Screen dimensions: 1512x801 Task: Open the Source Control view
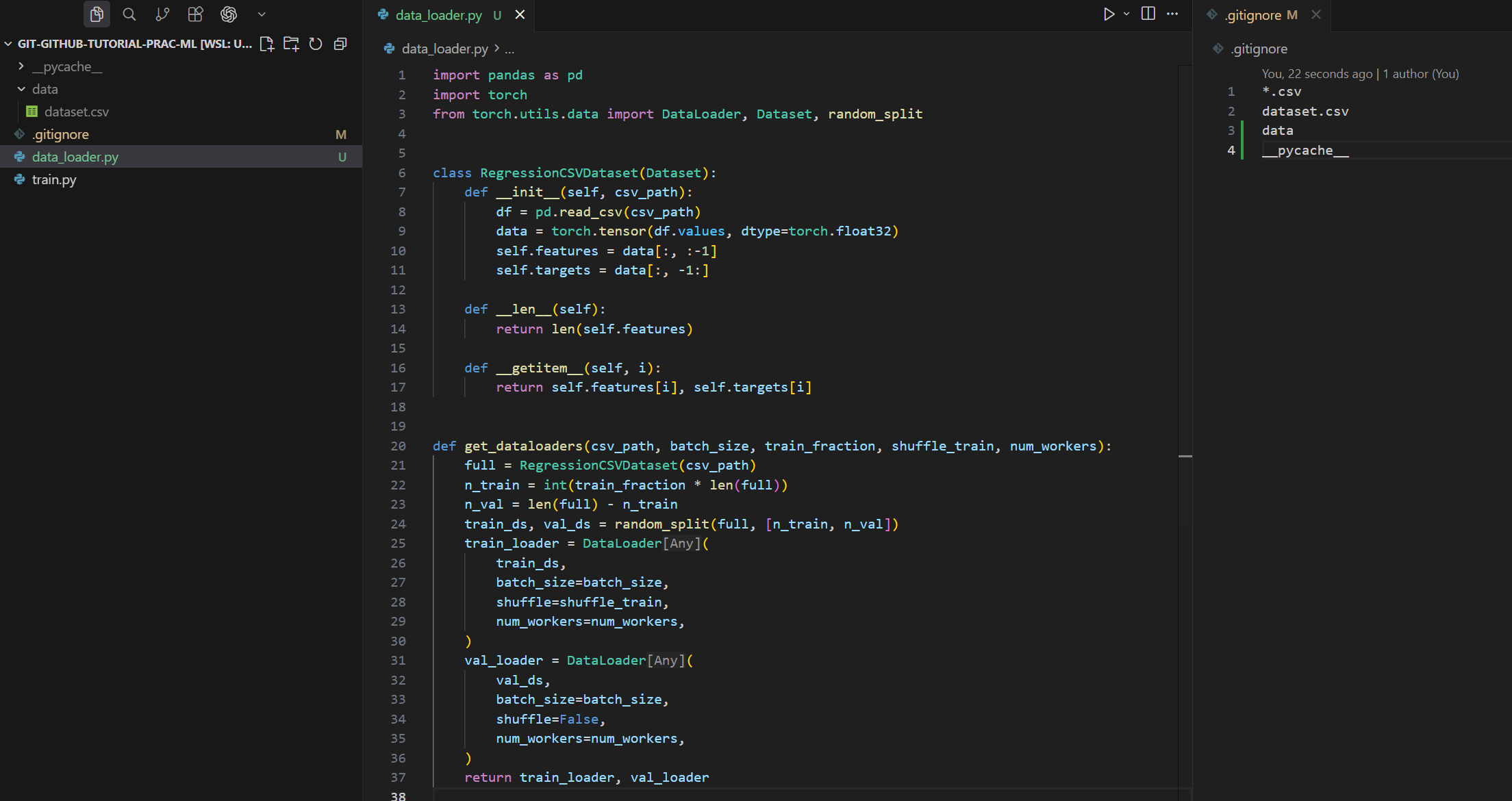pyautogui.click(x=162, y=14)
